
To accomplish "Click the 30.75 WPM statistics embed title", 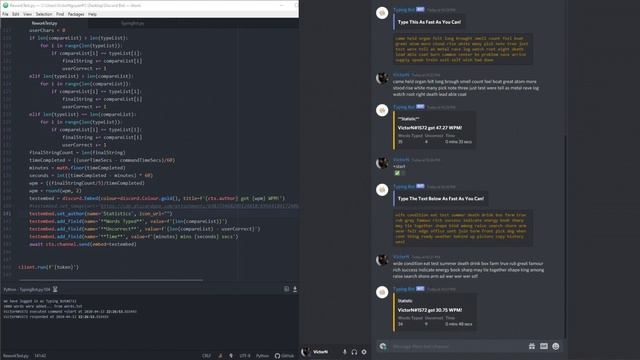I will (x=430, y=310).
